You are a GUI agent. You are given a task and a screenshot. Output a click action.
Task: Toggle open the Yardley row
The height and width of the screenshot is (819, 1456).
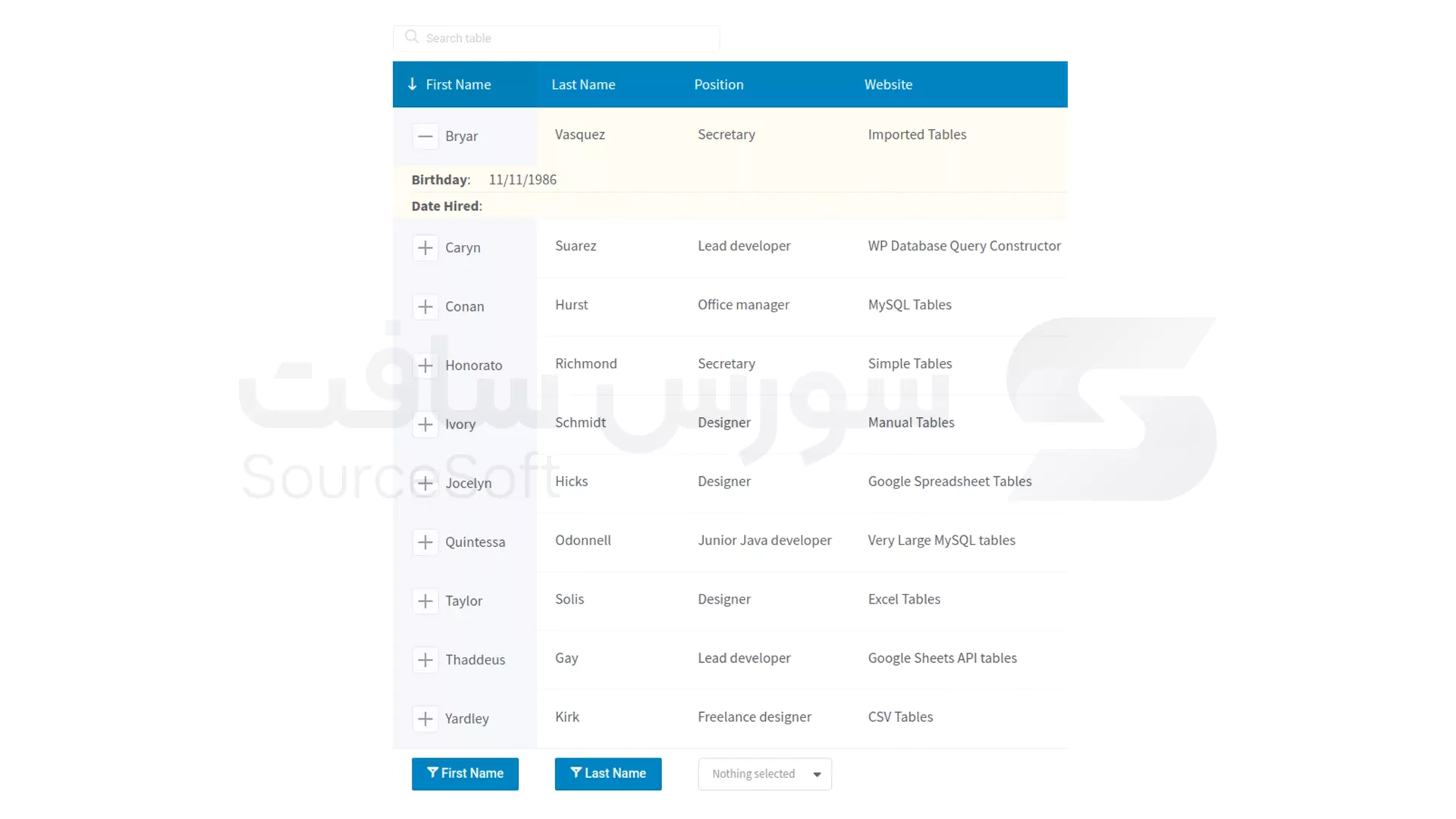(x=425, y=719)
